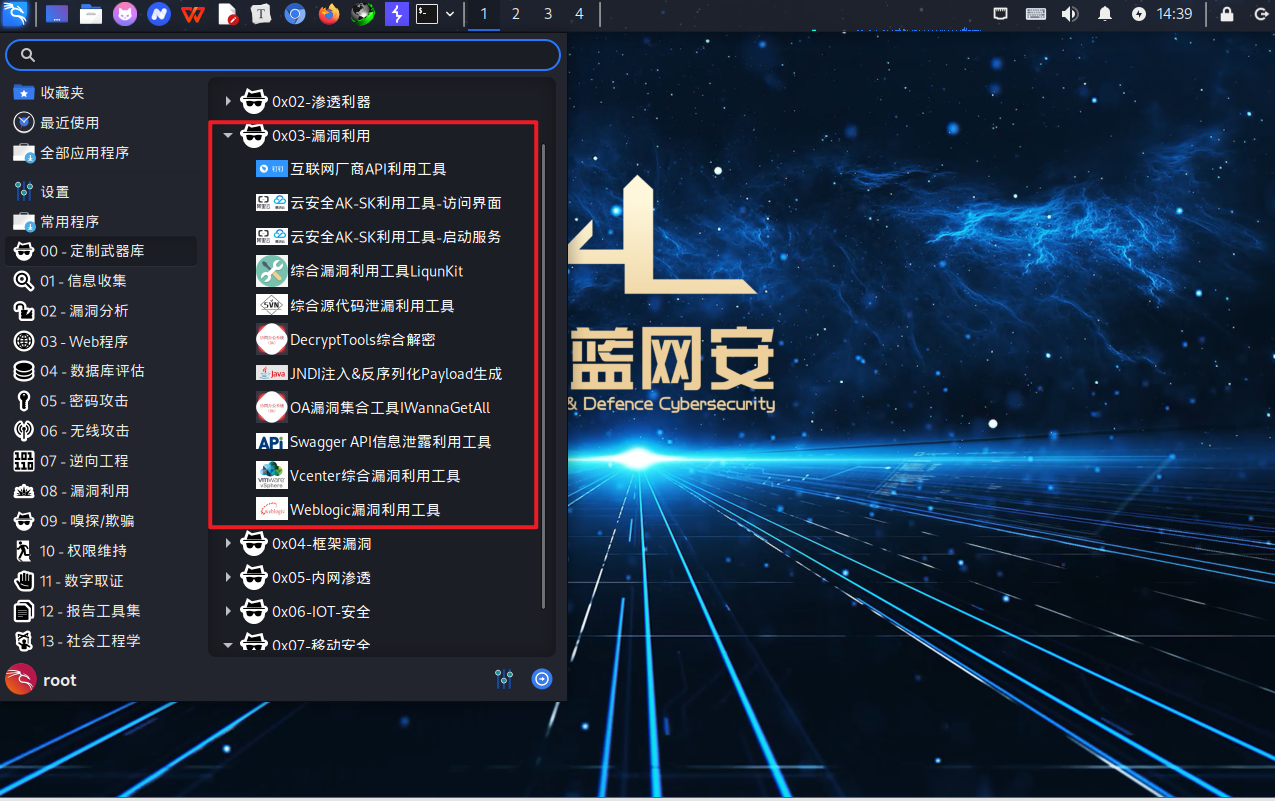Lock the screen with padlock icon
The image size is (1275, 801).
click(x=1227, y=14)
